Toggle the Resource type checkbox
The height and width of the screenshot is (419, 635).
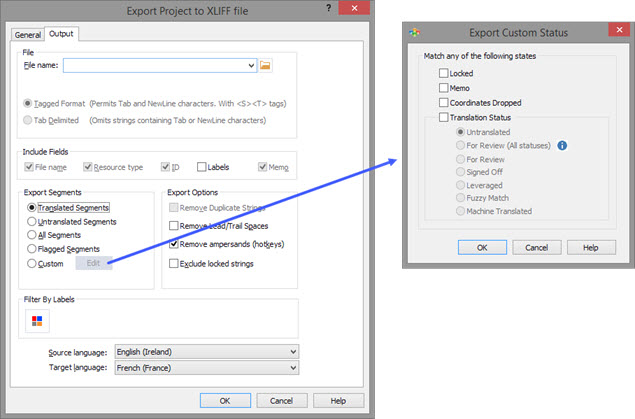point(87,167)
